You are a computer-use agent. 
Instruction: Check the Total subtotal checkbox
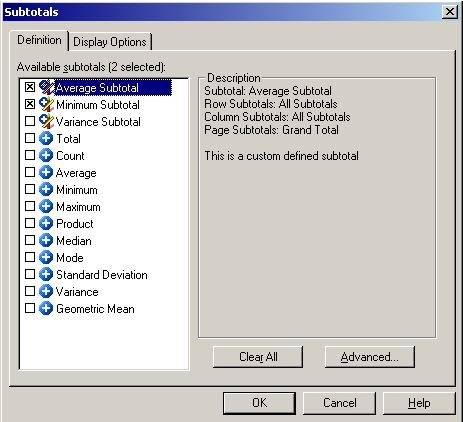30,138
